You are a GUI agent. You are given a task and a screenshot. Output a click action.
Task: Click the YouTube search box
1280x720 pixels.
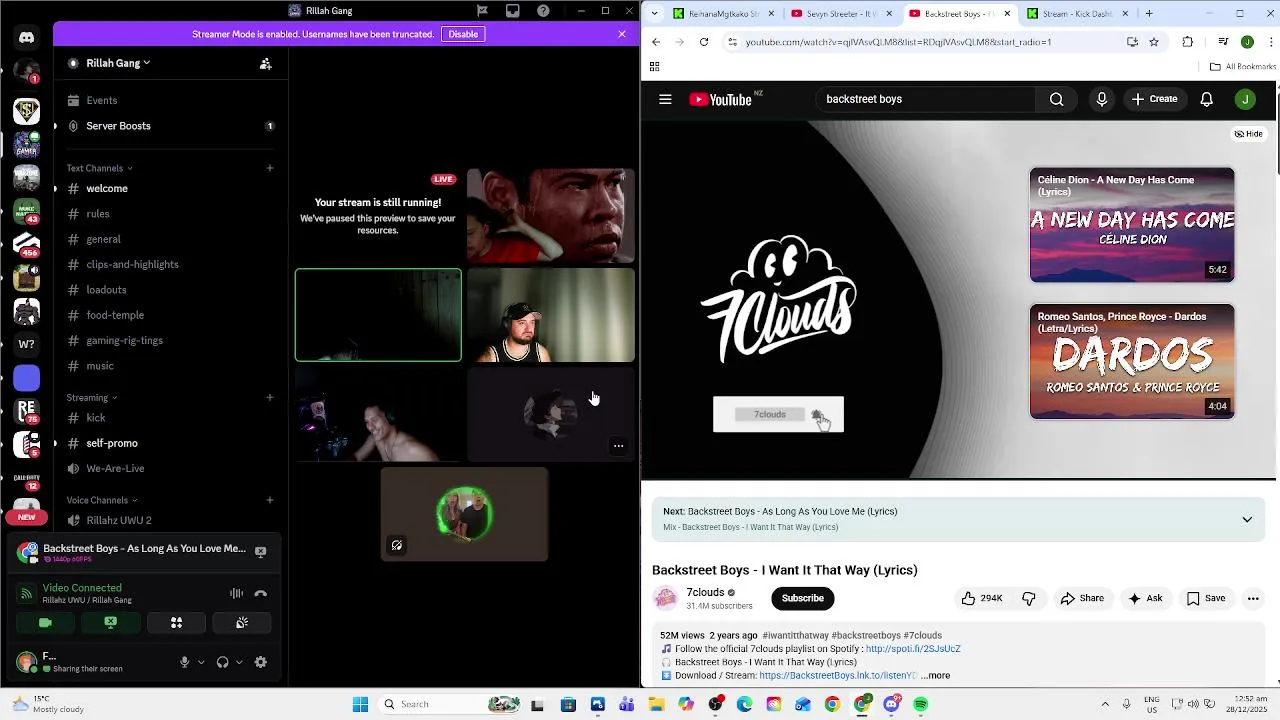925,99
